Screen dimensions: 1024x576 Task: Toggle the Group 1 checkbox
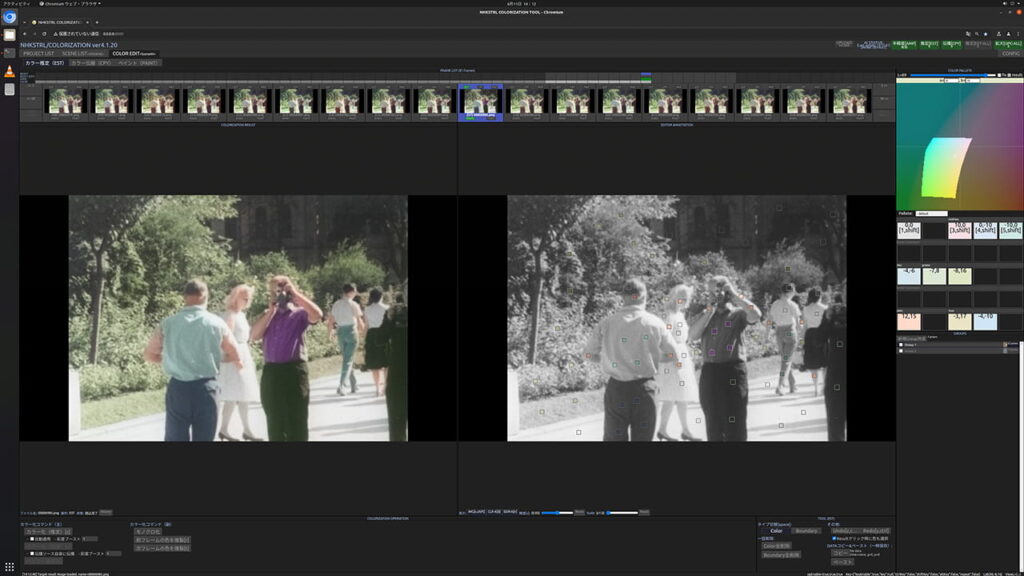click(901, 344)
